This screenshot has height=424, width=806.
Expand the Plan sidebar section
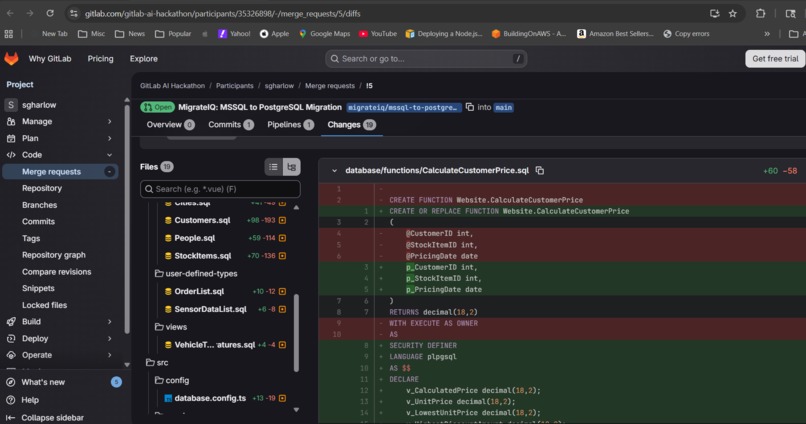(109, 138)
